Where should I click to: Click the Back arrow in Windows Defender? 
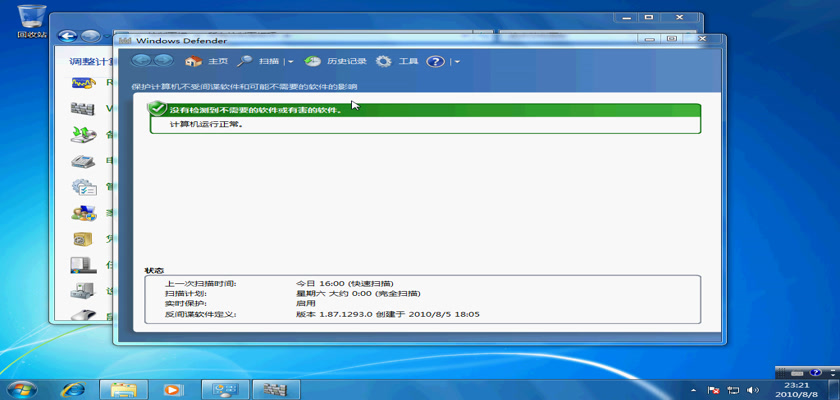pos(140,62)
